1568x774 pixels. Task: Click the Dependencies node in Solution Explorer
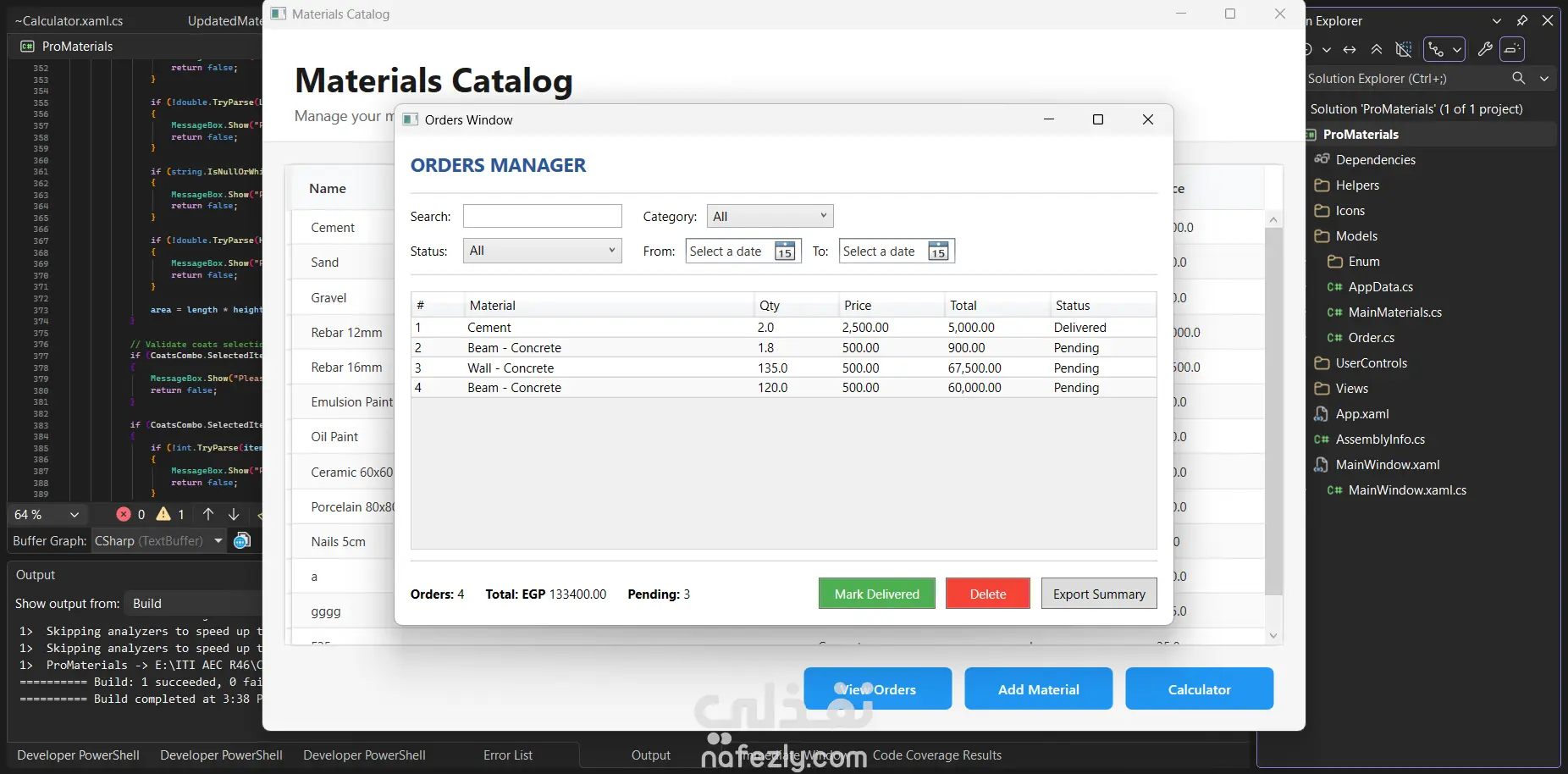(x=1375, y=160)
